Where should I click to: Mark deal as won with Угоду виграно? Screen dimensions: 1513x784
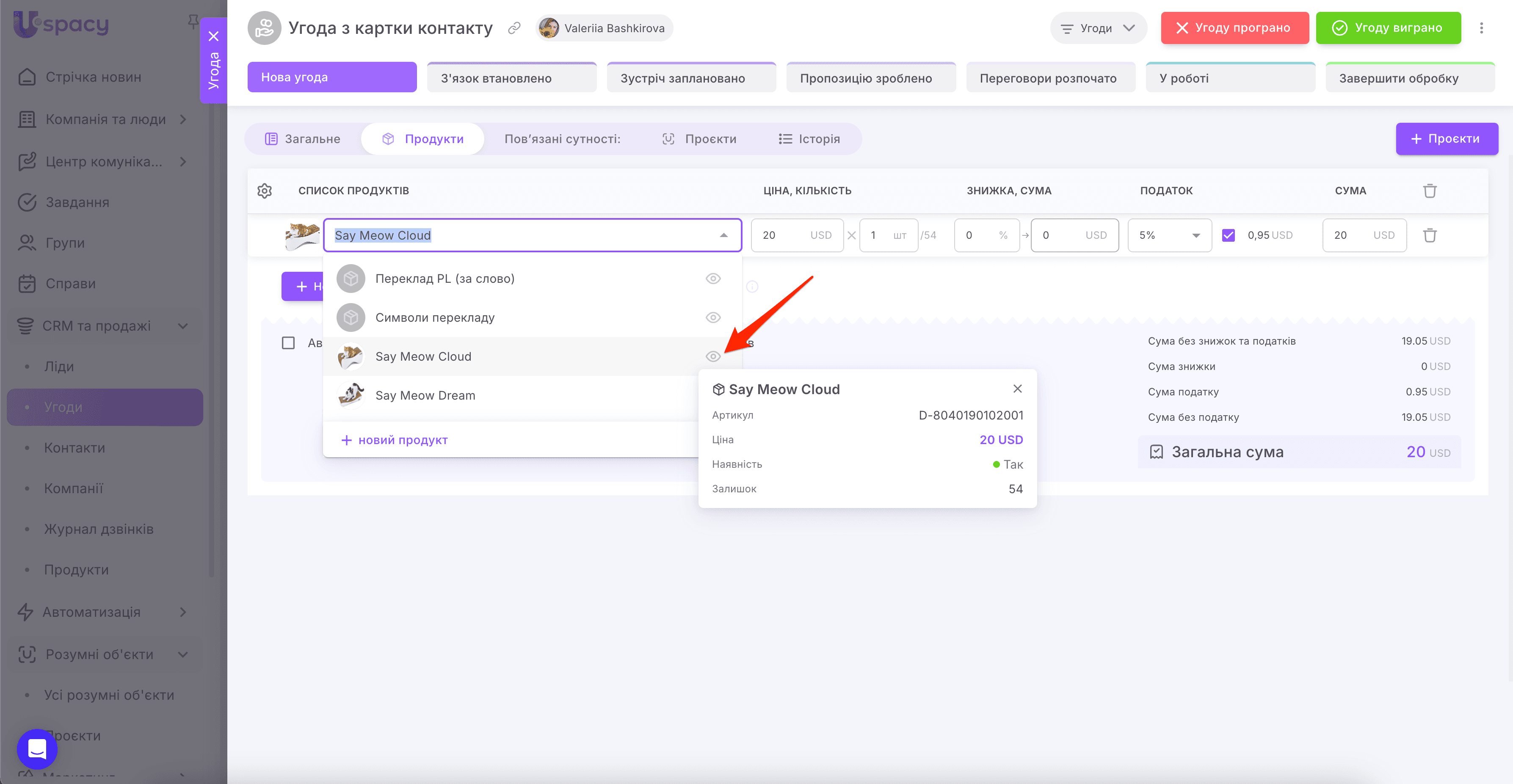(x=1388, y=28)
